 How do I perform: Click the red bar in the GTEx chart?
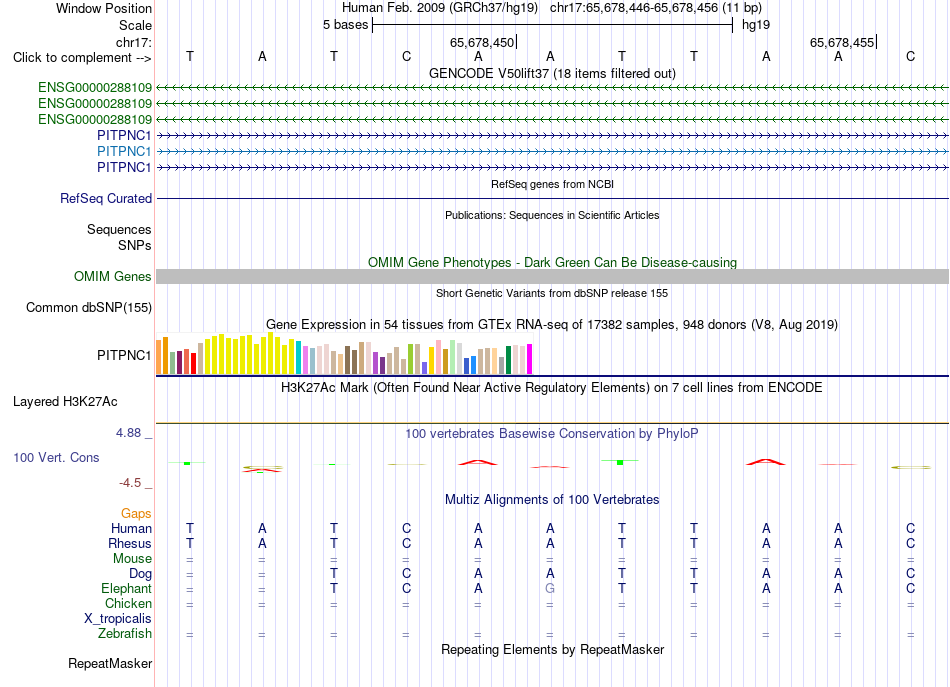194,363
